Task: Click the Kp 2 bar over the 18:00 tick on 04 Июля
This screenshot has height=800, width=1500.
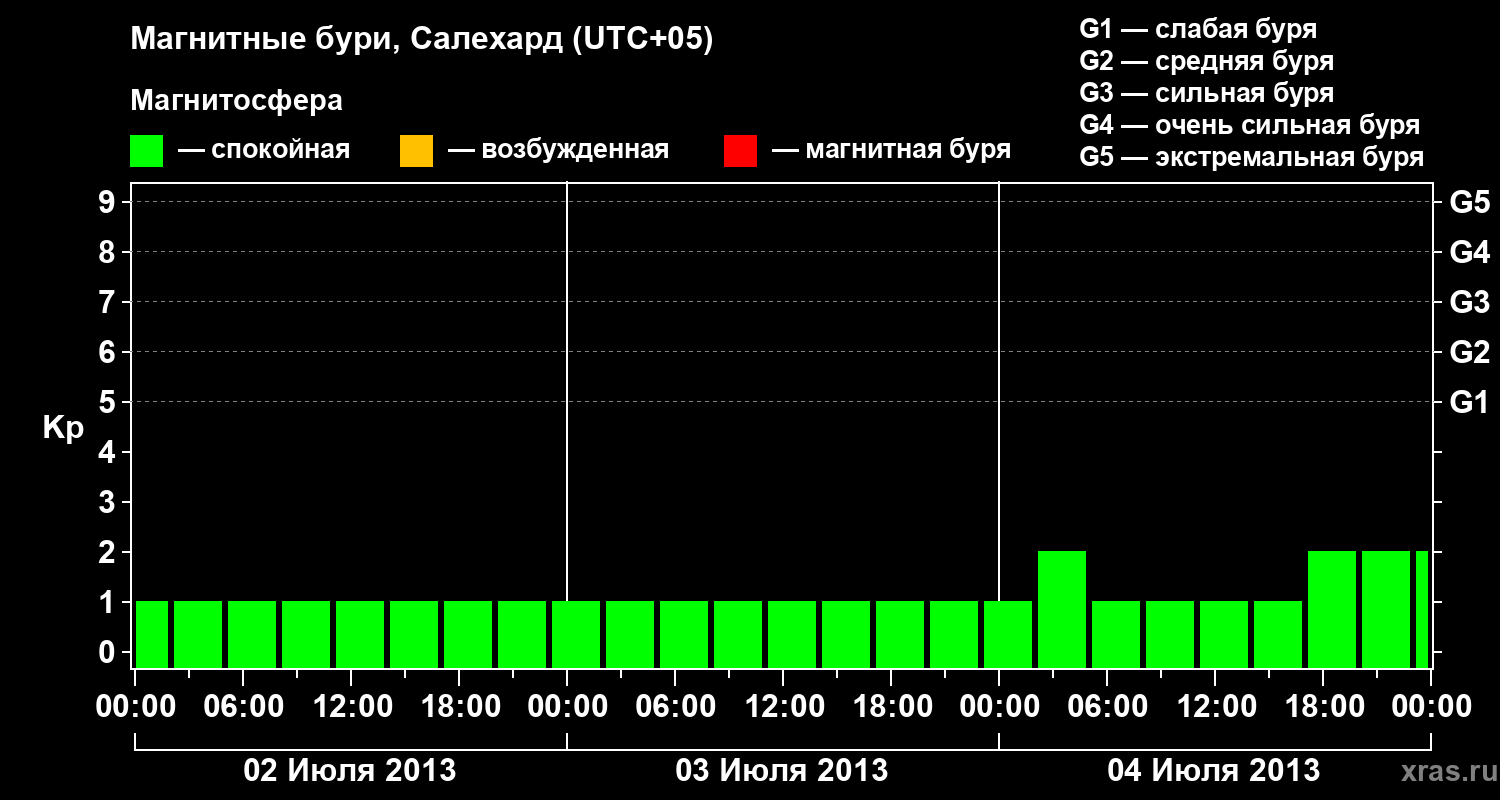Action: [1332, 609]
